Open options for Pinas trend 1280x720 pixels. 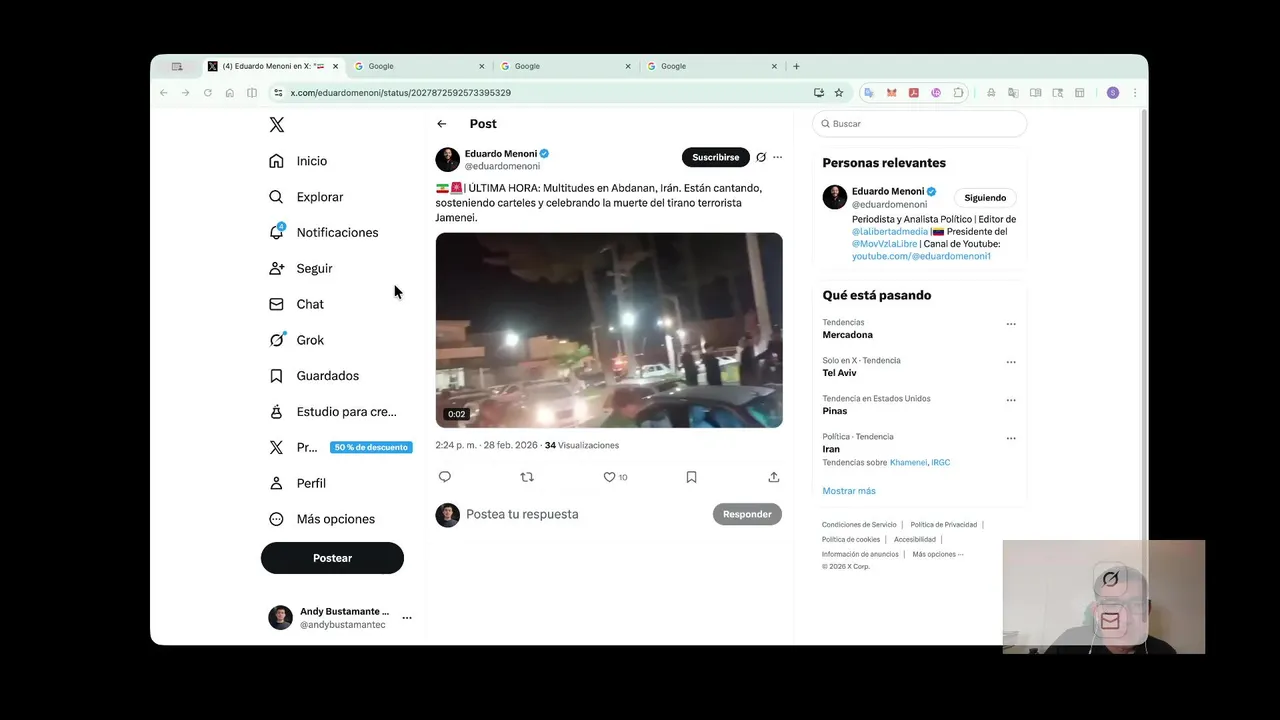[x=1011, y=400]
